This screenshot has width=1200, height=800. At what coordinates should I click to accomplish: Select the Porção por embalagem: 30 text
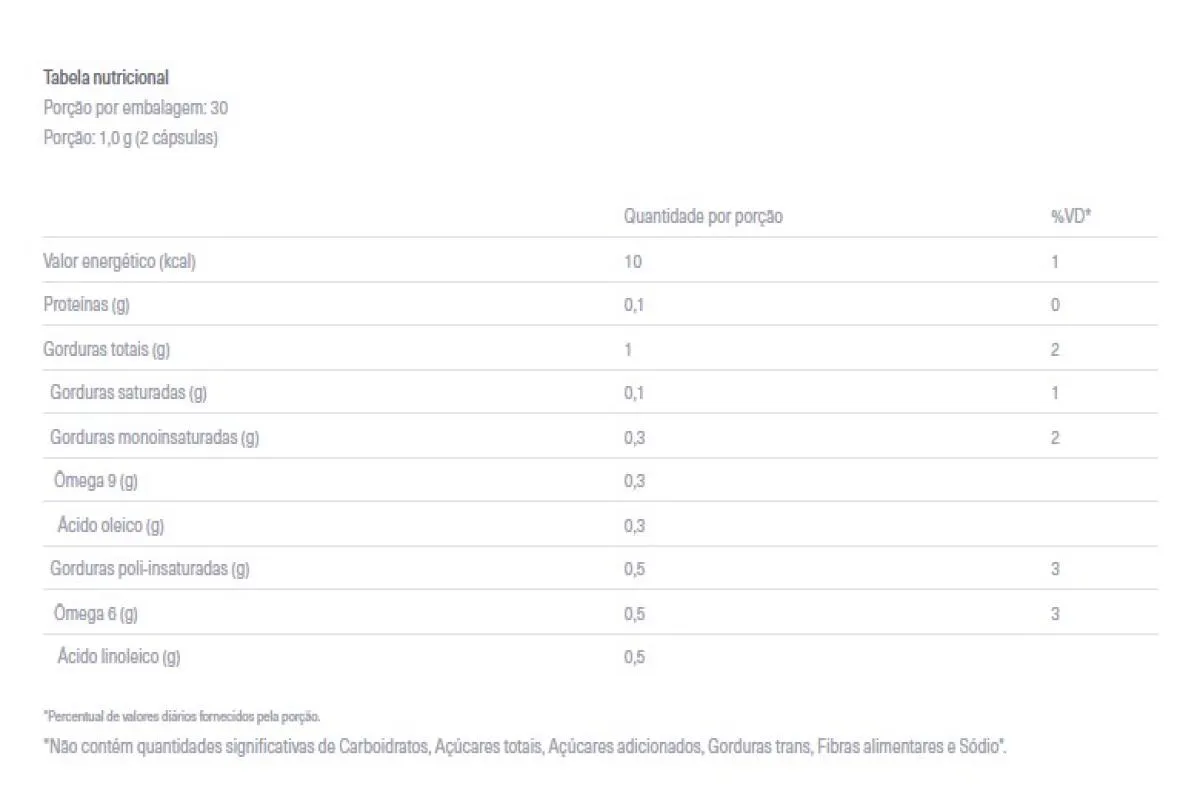point(136,108)
